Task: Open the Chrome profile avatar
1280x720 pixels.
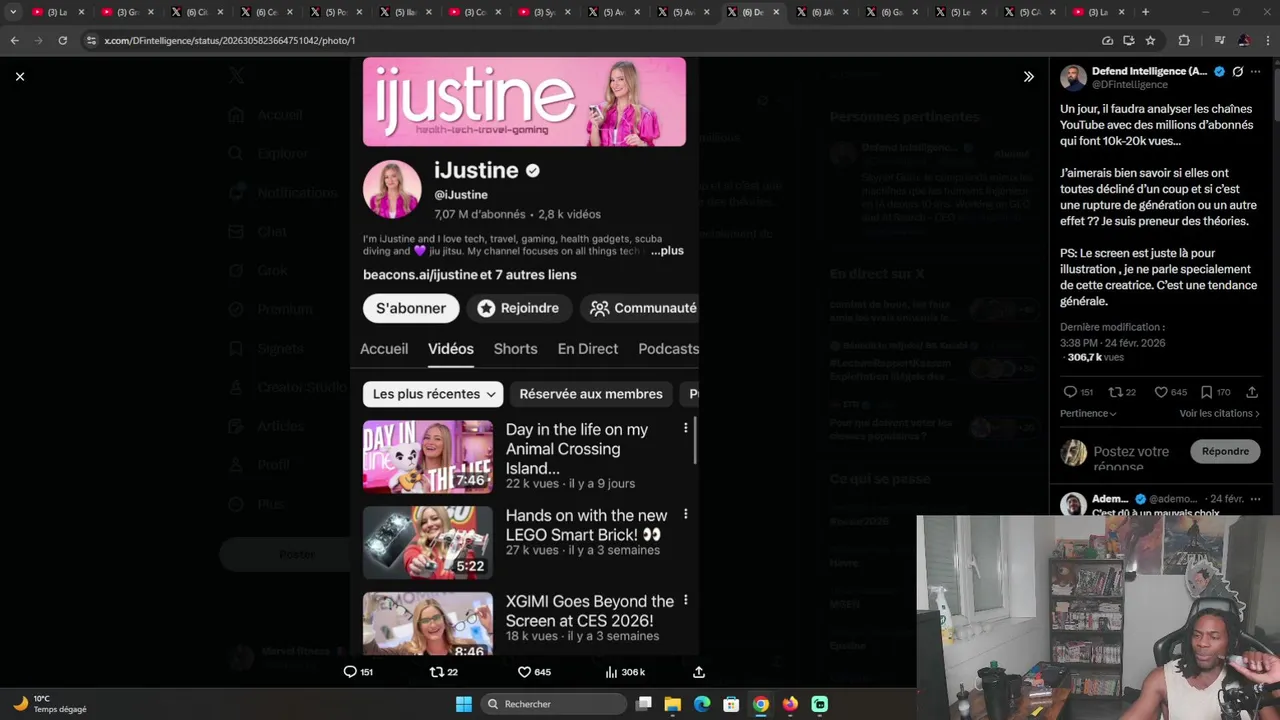Action: pyautogui.click(x=1244, y=40)
